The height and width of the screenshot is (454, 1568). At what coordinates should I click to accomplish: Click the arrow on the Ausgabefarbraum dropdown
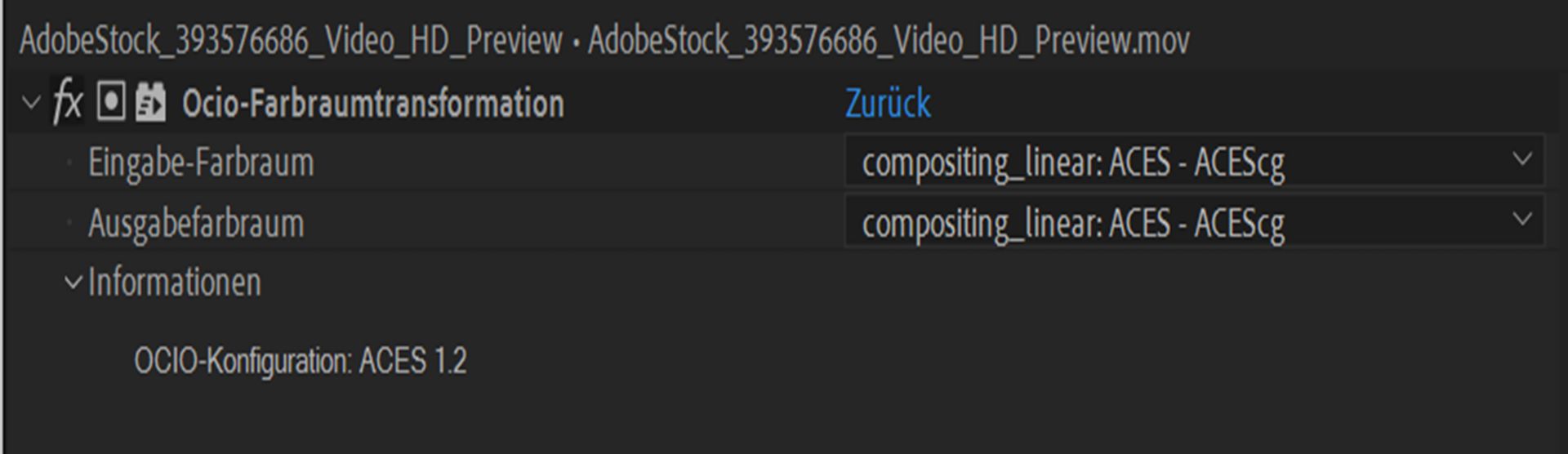[1522, 219]
